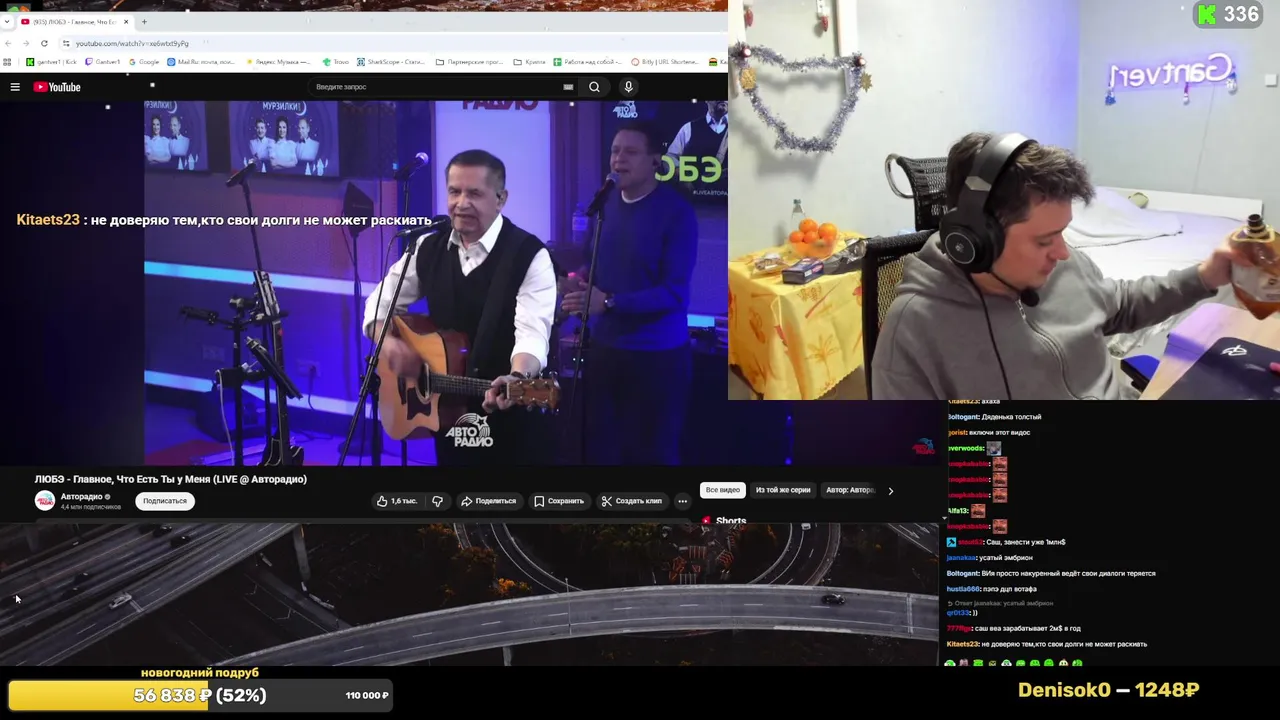
Task: Click chat message 'Дяденька толстый'
Action: coord(1012,417)
